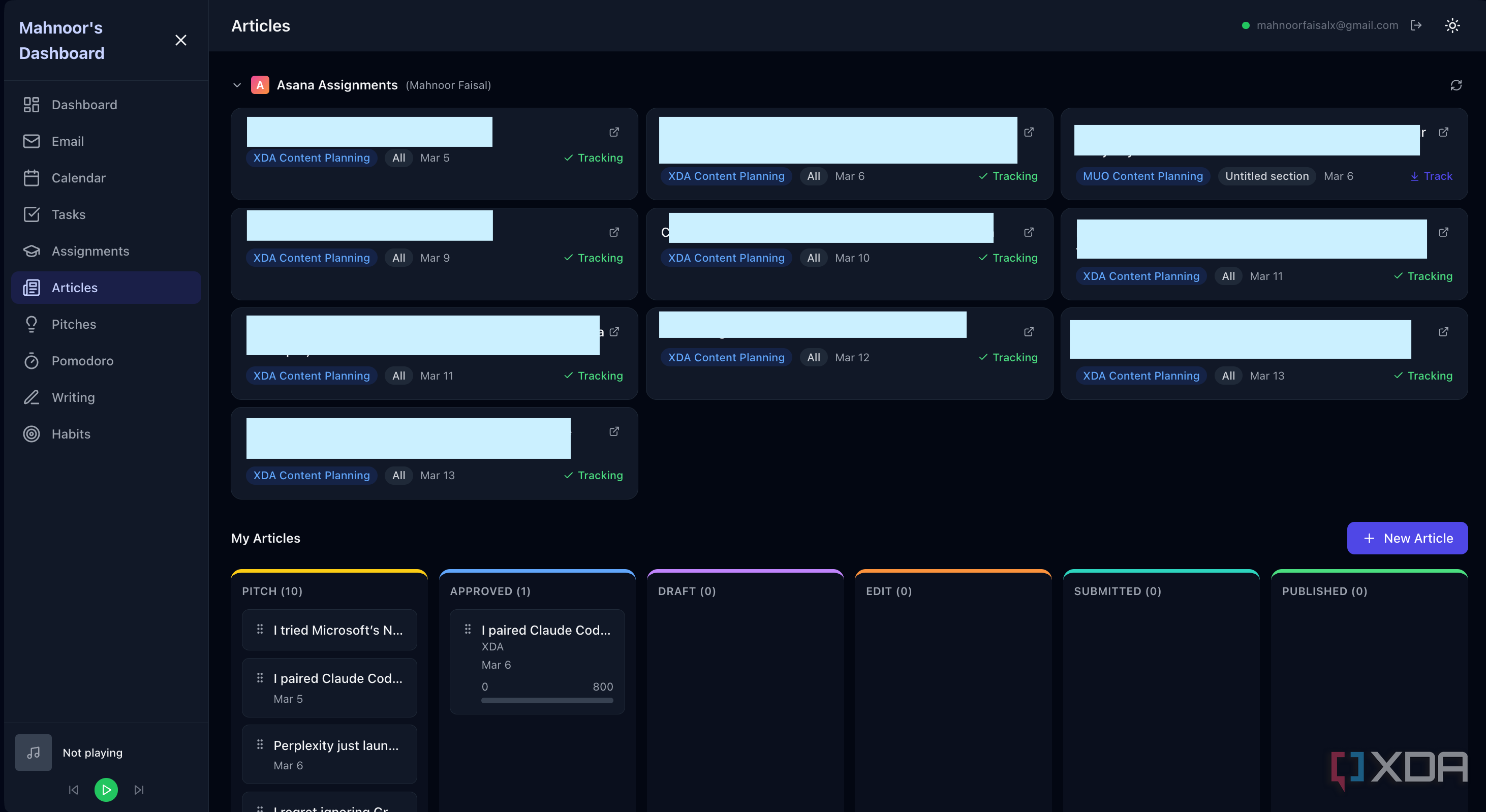Open external link on Mar 12 assignment card
The height and width of the screenshot is (812, 1486).
point(1029,332)
